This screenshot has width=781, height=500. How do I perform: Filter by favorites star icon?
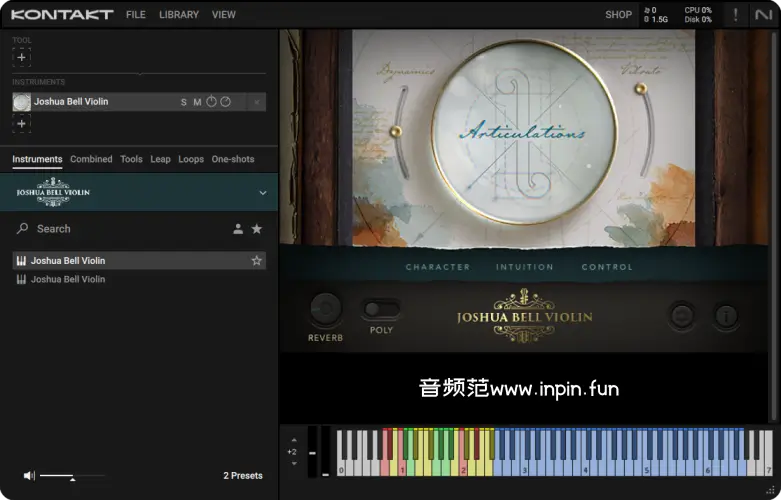[x=257, y=229]
